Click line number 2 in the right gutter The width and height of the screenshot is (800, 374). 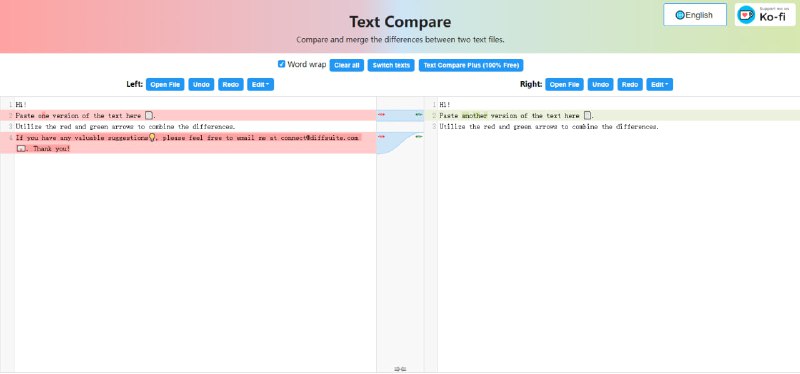click(434, 115)
